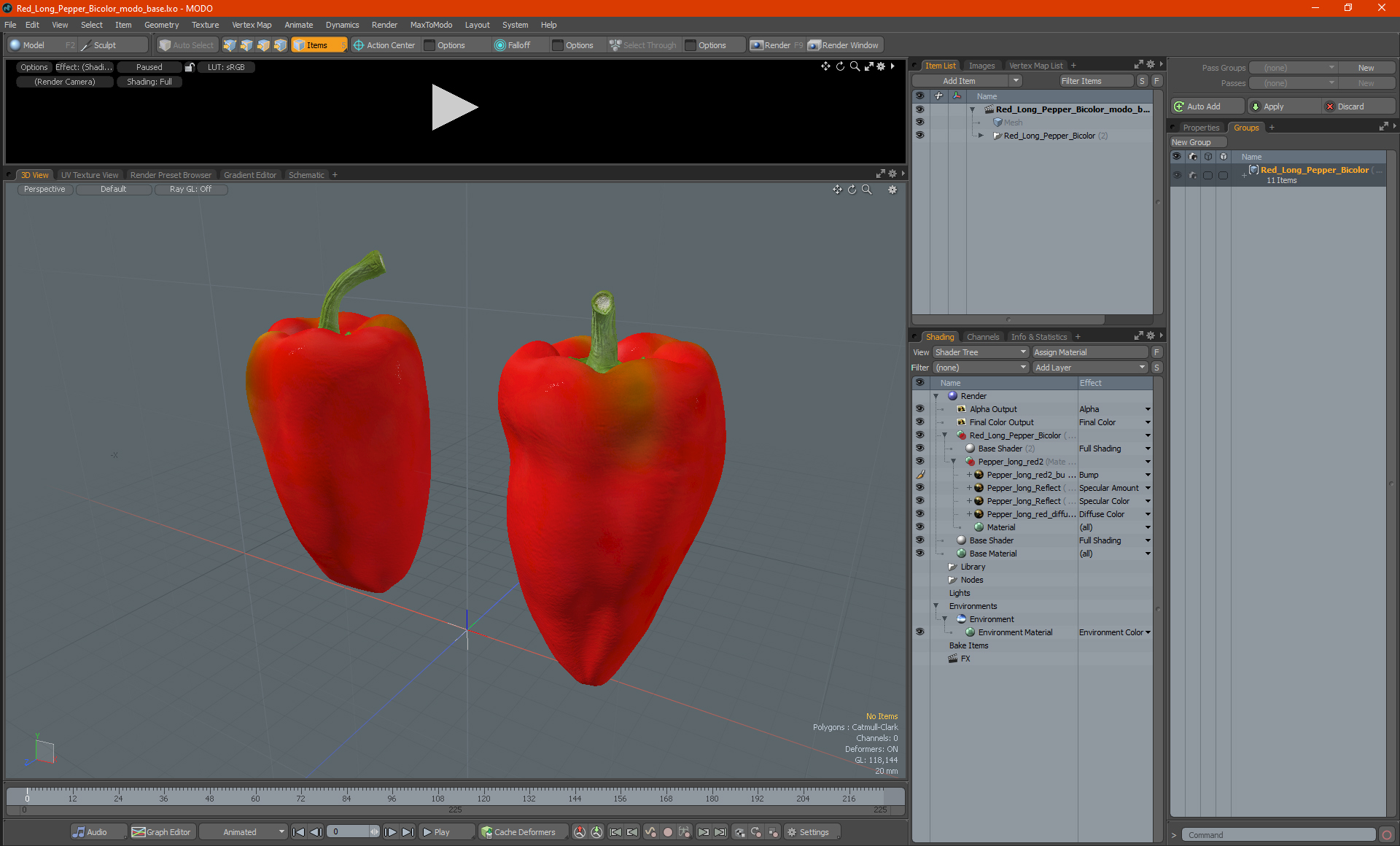1400x846 pixels.
Task: Click the record keyframe circle icon
Action: click(667, 832)
